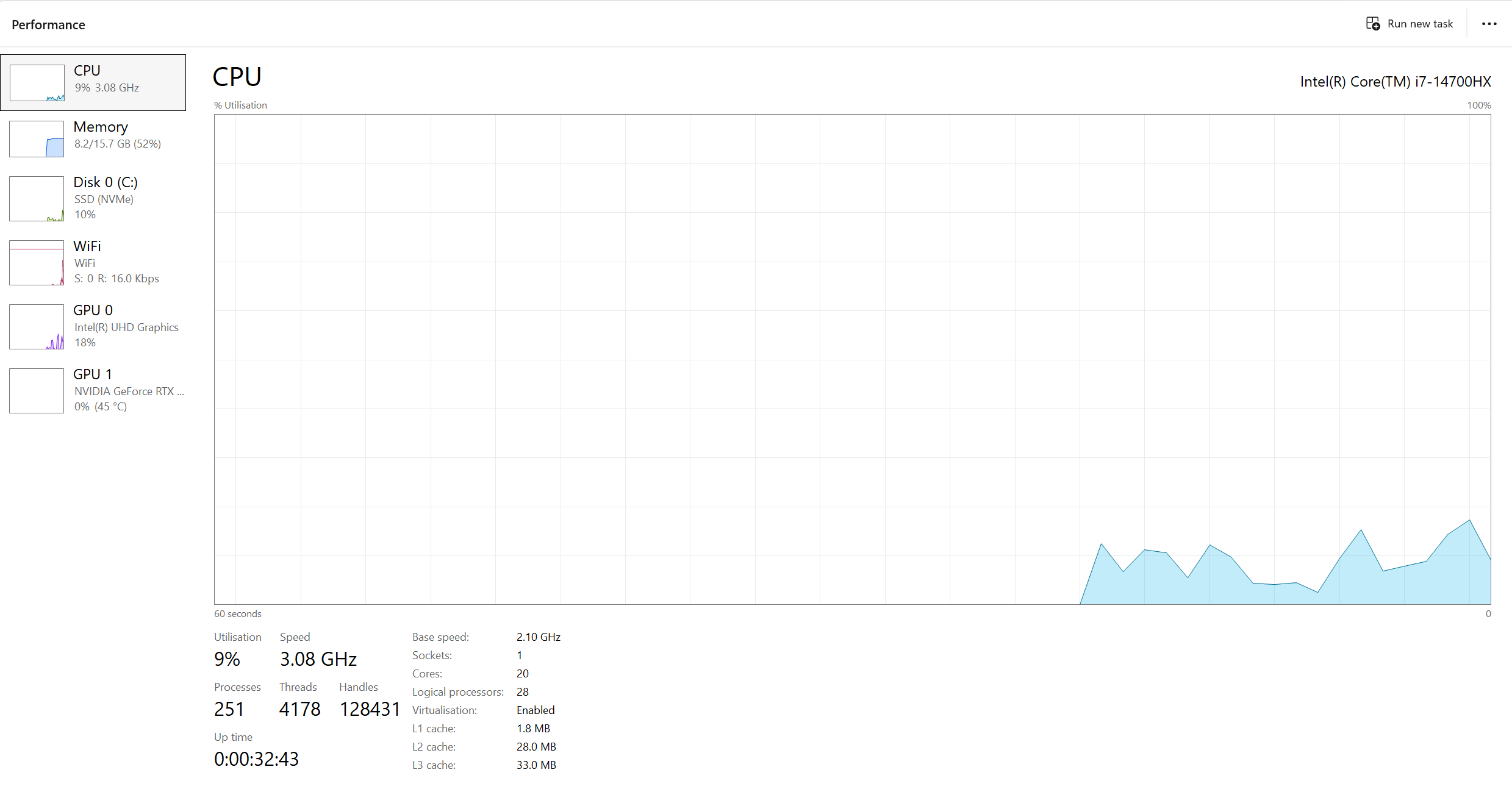Image resolution: width=1512 pixels, height=789 pixels.
Task: Click the Up time value 0:00:32:43
Action: (x=256, y=759)
